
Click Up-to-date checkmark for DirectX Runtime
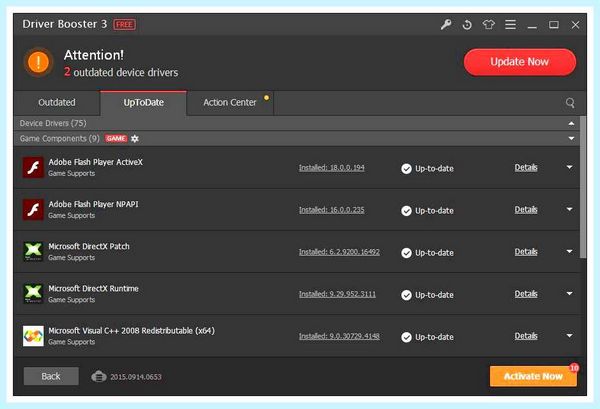point(406,295)
